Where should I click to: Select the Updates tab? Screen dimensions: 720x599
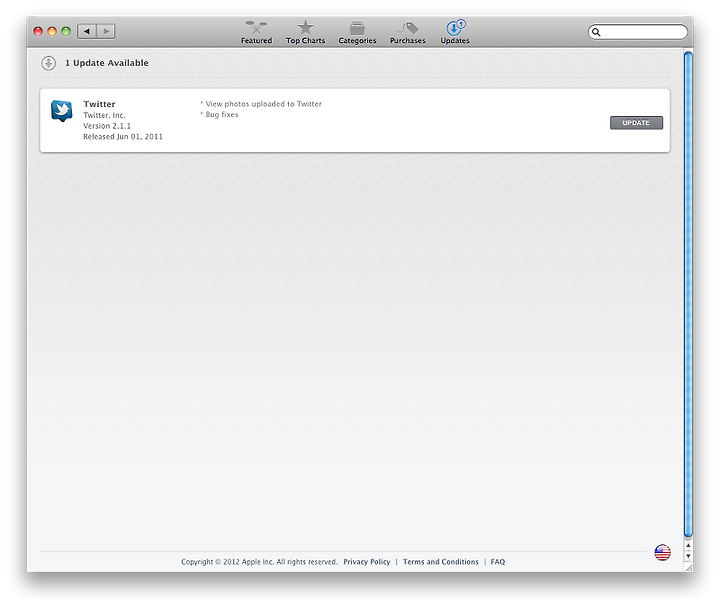455,33
